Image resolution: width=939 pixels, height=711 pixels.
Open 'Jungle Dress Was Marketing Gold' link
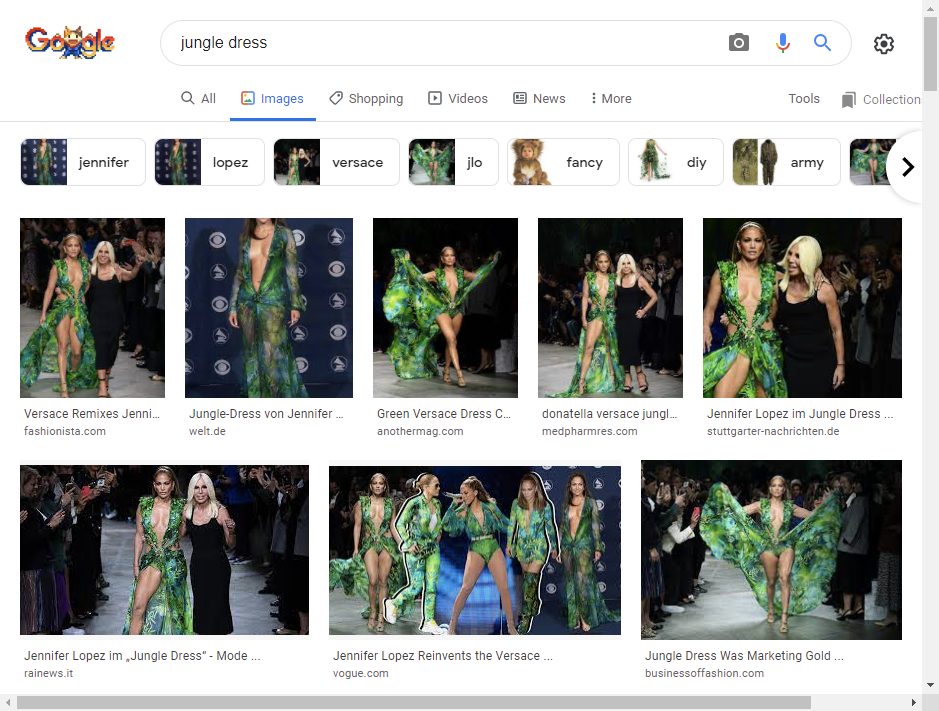[x=744, y=656]
